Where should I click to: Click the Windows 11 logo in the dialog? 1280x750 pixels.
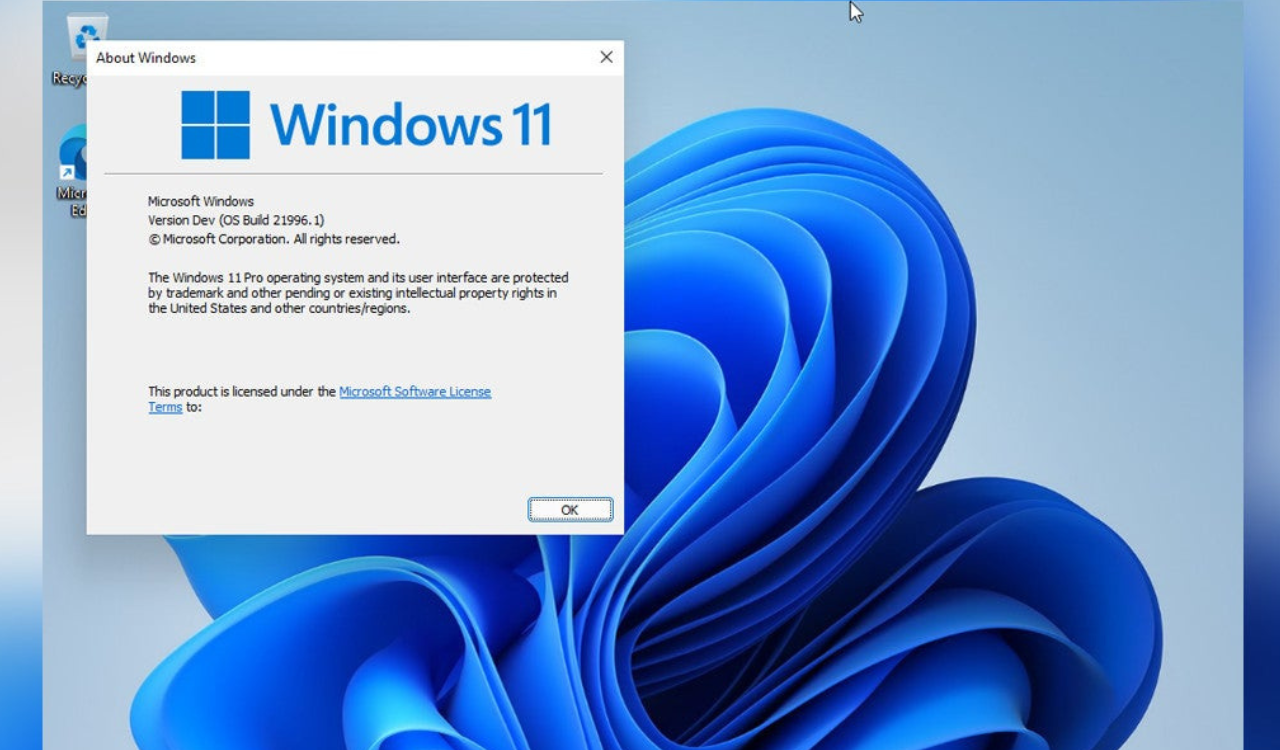(366, 125)
